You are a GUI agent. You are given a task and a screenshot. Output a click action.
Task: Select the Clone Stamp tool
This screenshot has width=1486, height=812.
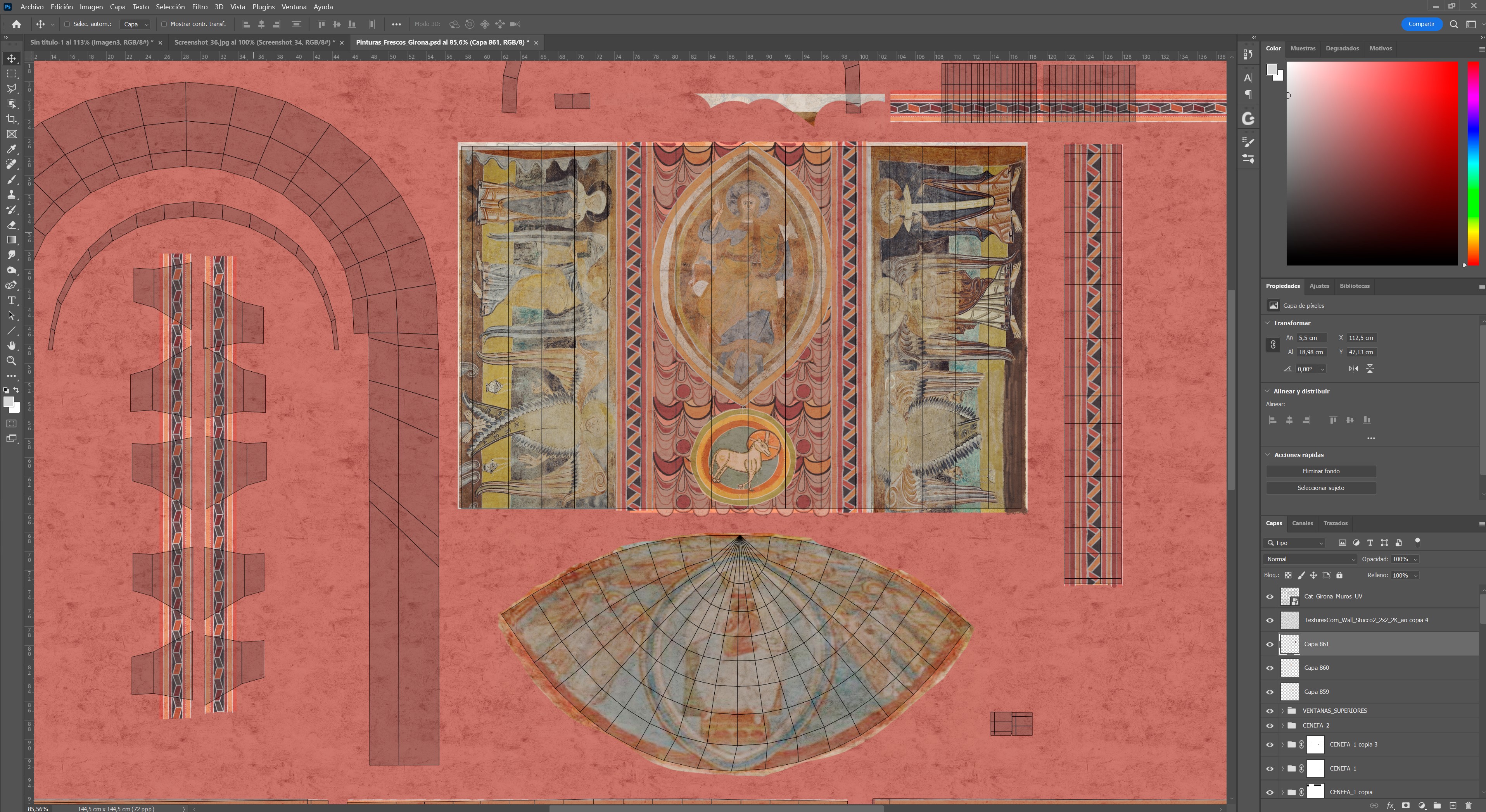coord(12,194)
